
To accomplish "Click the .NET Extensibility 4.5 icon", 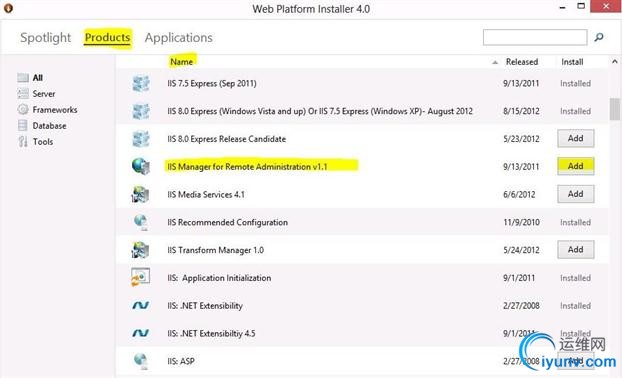I will (140, 333).
